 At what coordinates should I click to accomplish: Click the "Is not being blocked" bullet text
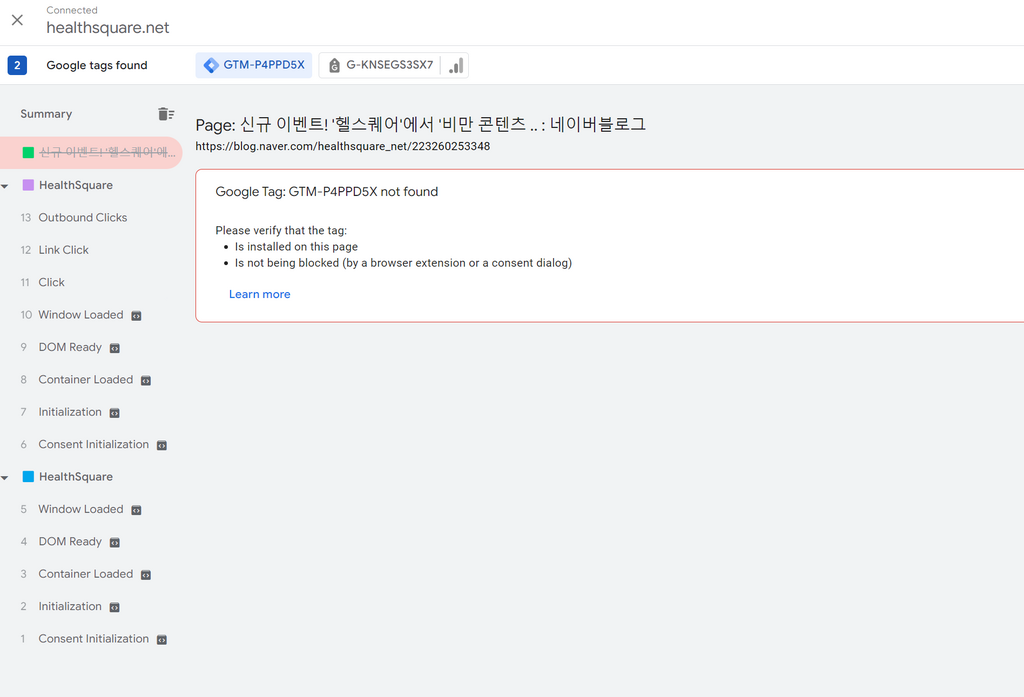pos(404,263)
